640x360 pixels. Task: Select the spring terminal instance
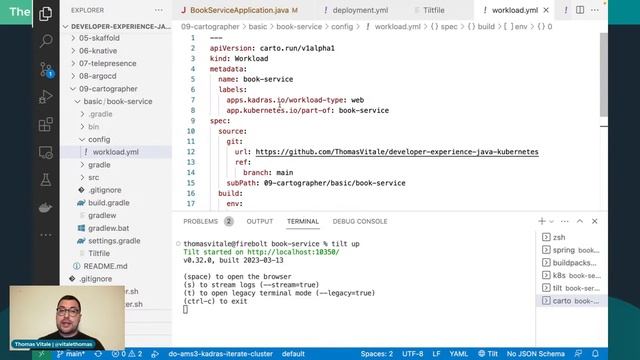click(571, 250)
